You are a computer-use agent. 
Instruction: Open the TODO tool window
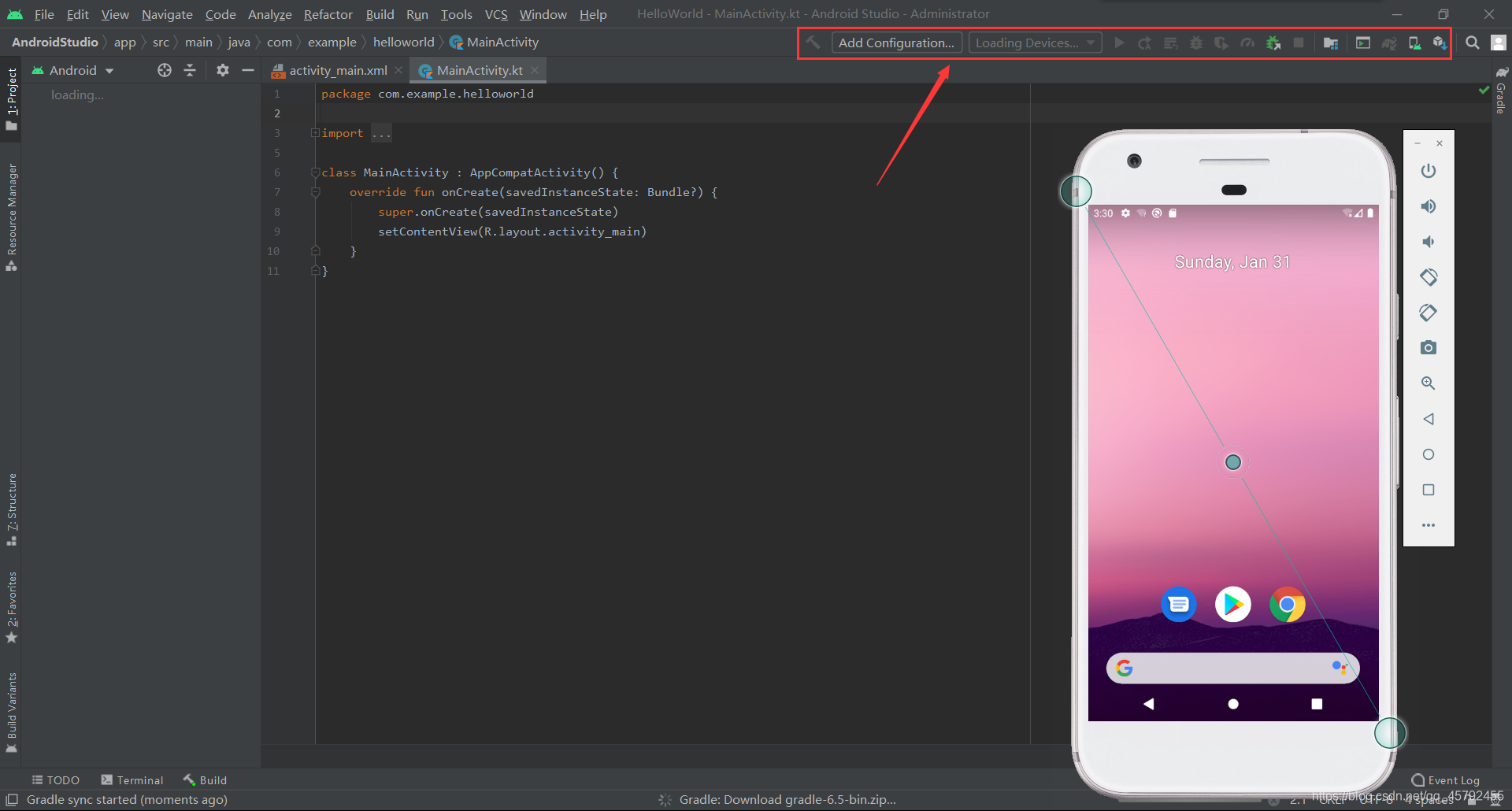pyautogui.click(x=55, y=780)
